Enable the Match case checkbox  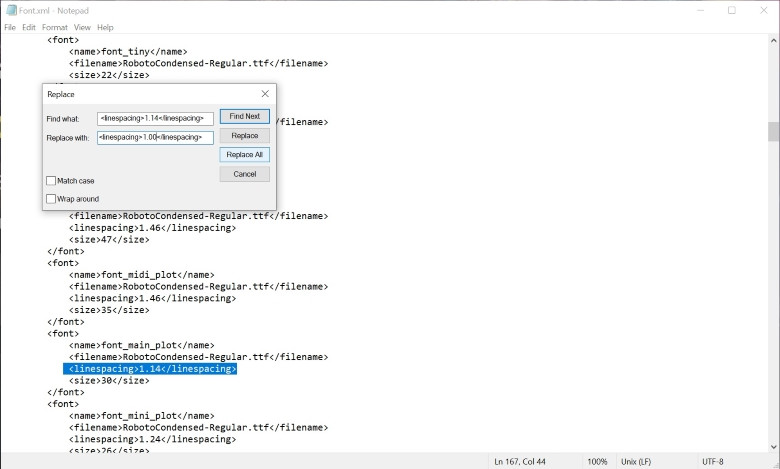click(51, 181)
